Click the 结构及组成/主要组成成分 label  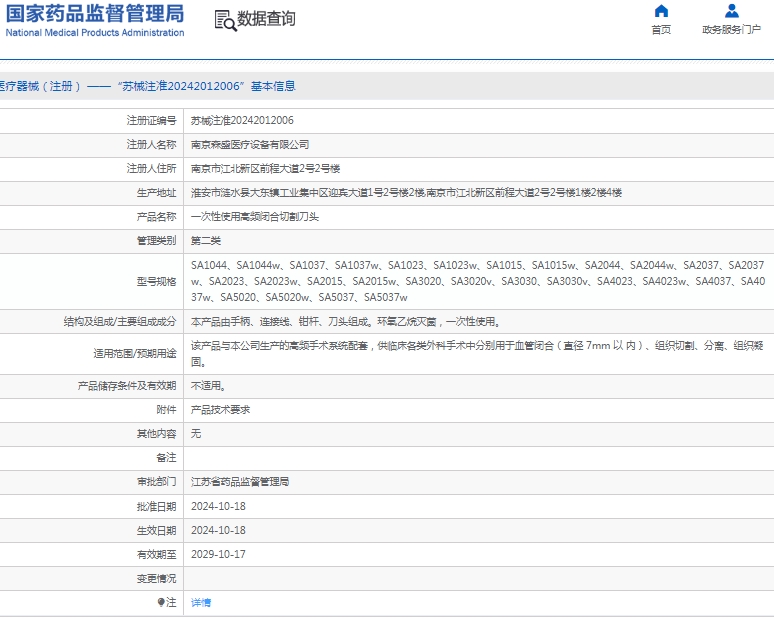[x=120, y=322]
